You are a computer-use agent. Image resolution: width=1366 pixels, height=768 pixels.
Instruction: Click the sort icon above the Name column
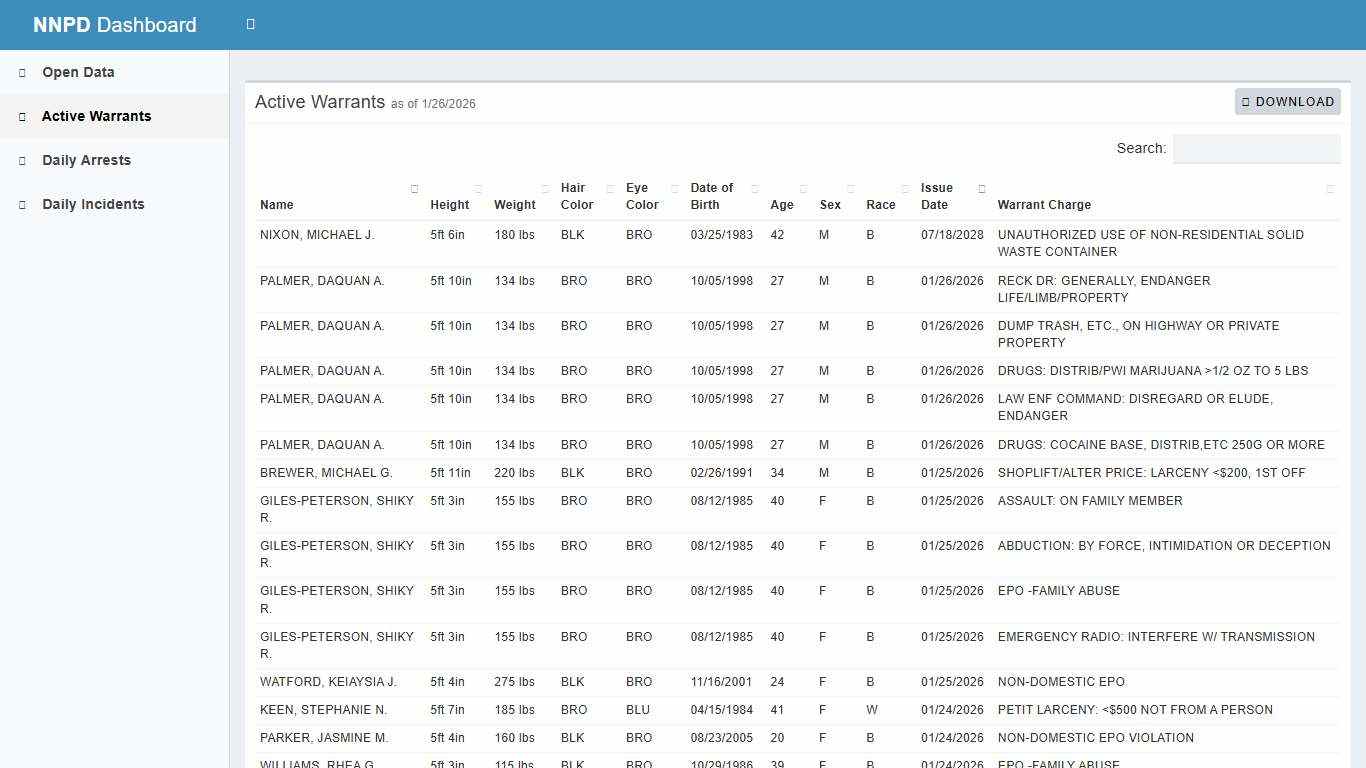(x=414, y=188)
